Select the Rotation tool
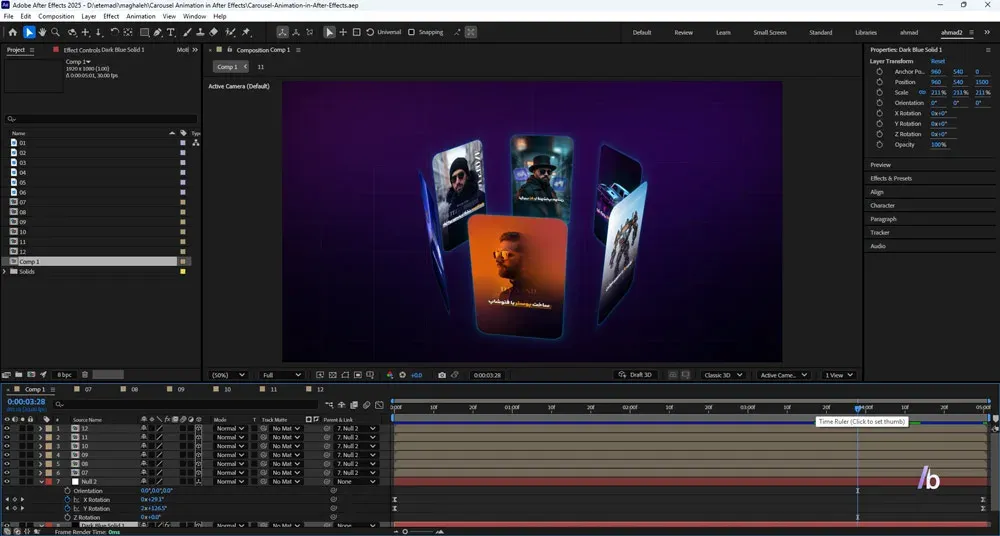This screenshot has height=536, width=1000. 115,32
